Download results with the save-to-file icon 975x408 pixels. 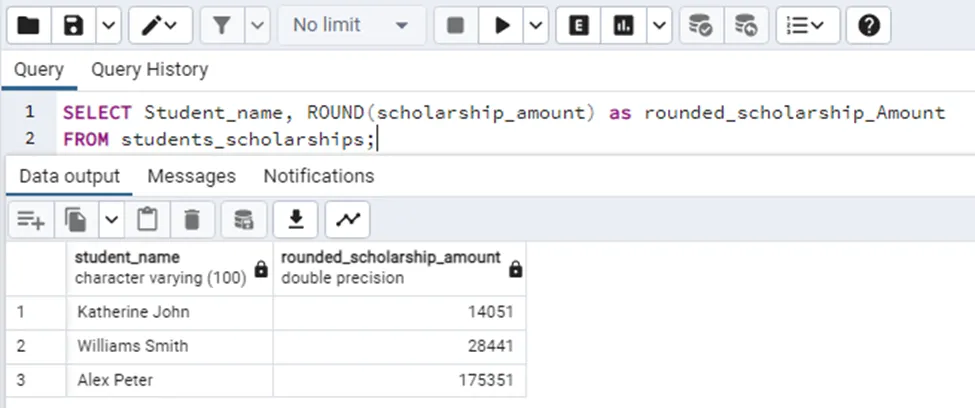pos(296,219)
